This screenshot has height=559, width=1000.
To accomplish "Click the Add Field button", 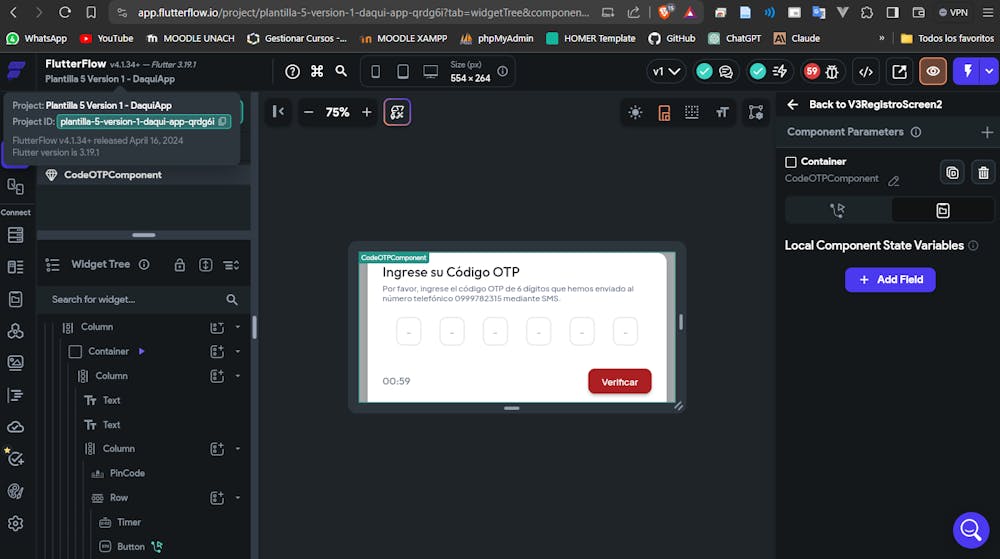I will point(890,280).
